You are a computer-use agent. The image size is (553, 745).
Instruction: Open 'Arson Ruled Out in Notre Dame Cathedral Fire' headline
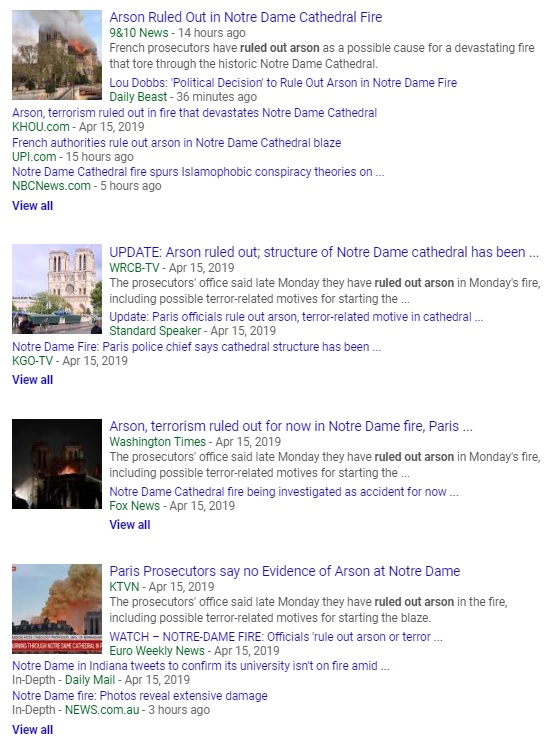point(246,17)
